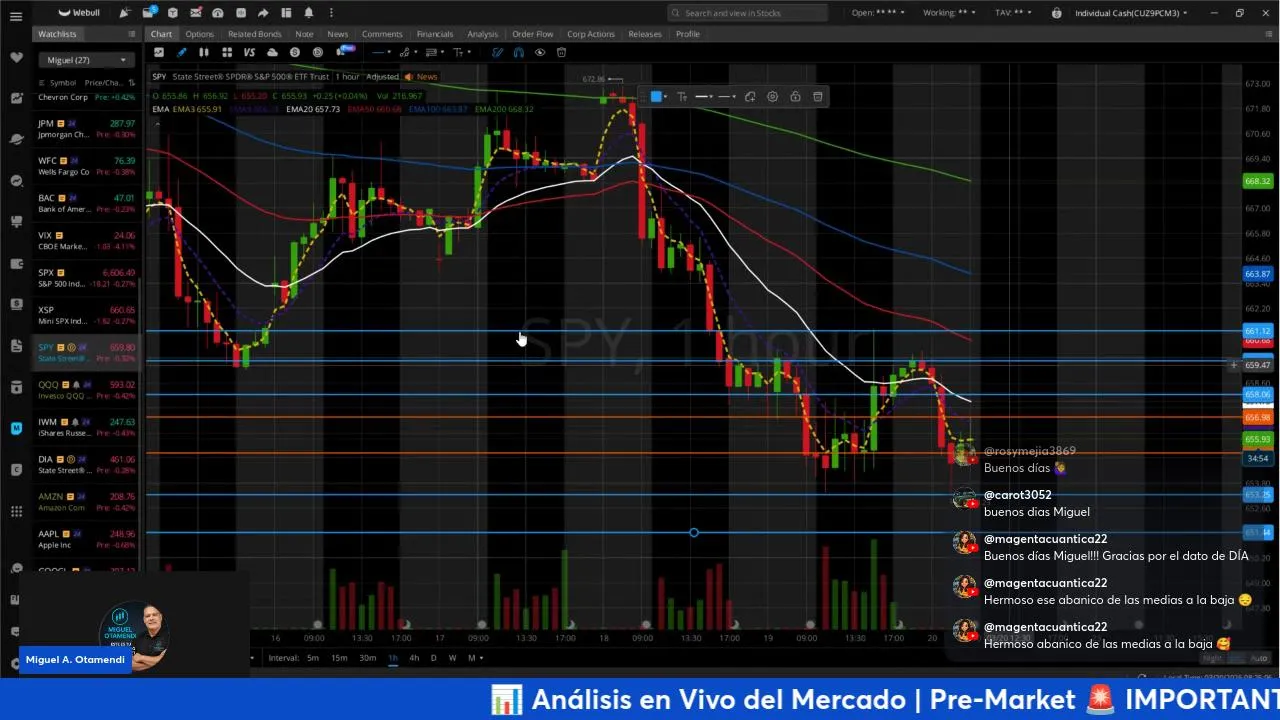
Task: Open the messages inbox icon with badge
Action: point(149,12)
